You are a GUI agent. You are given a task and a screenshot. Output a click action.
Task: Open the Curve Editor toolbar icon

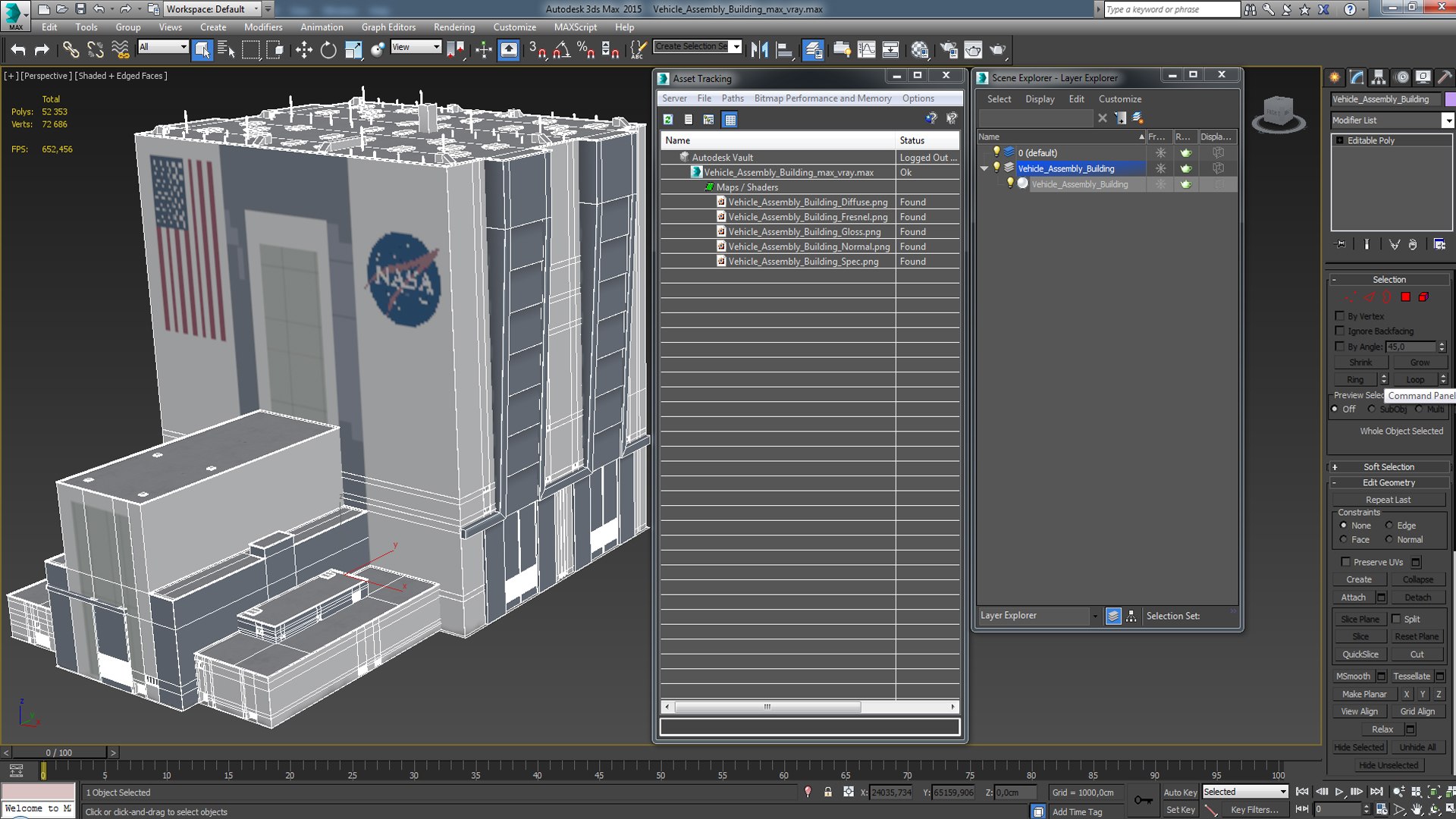(867, 50)
